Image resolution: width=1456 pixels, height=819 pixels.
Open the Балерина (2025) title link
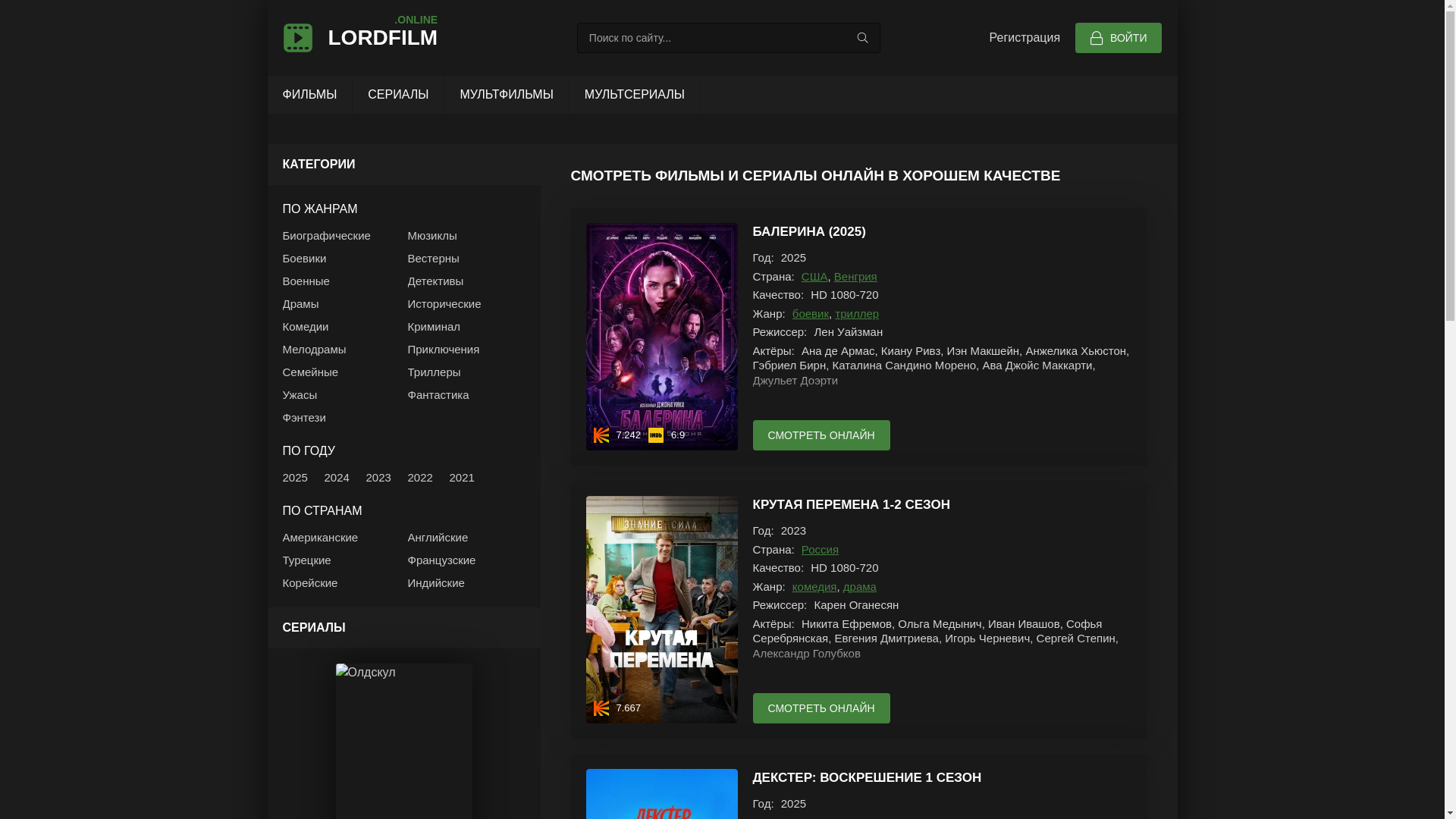pos(808,232)
